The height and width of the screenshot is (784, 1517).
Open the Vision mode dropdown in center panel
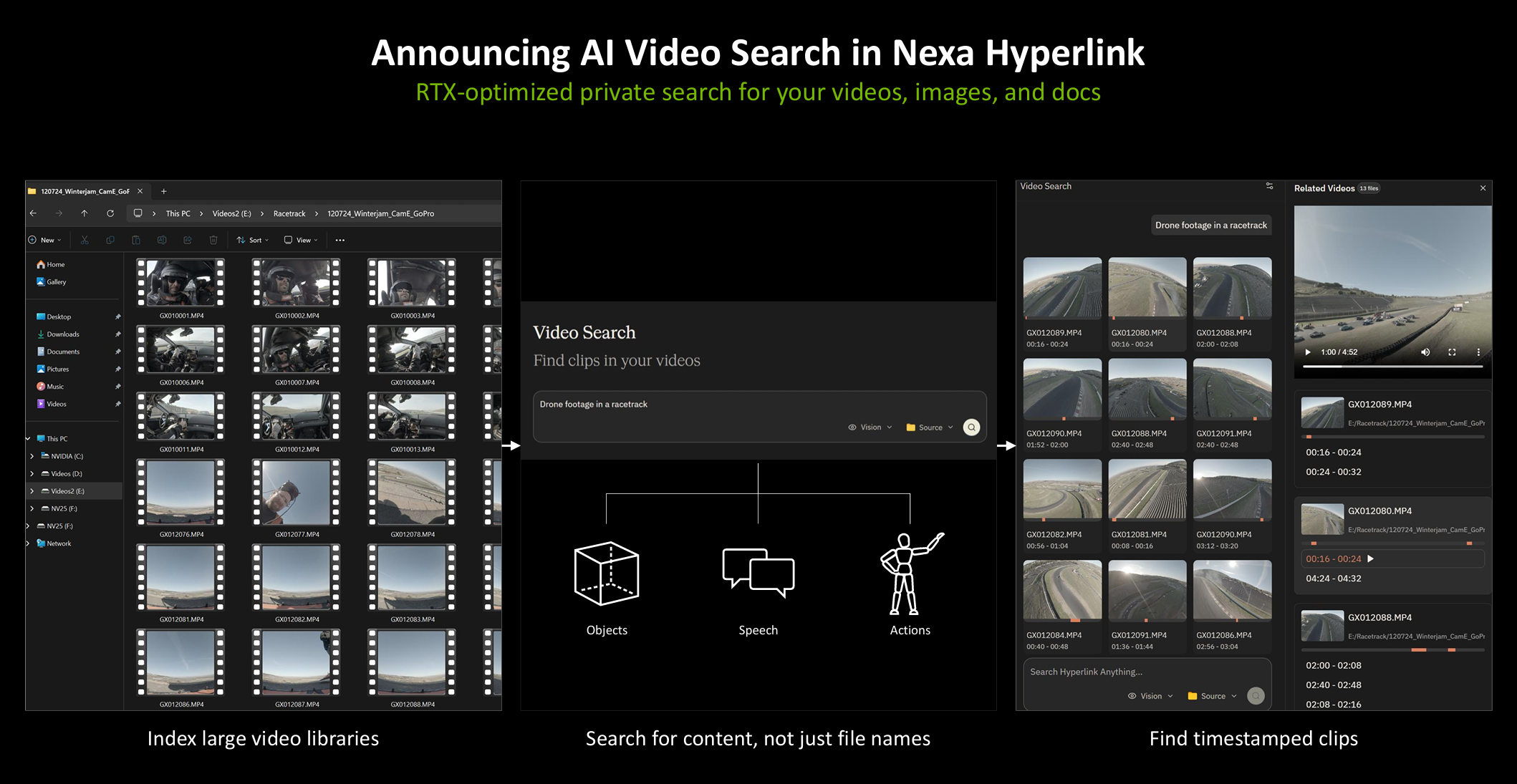(870, 427)
